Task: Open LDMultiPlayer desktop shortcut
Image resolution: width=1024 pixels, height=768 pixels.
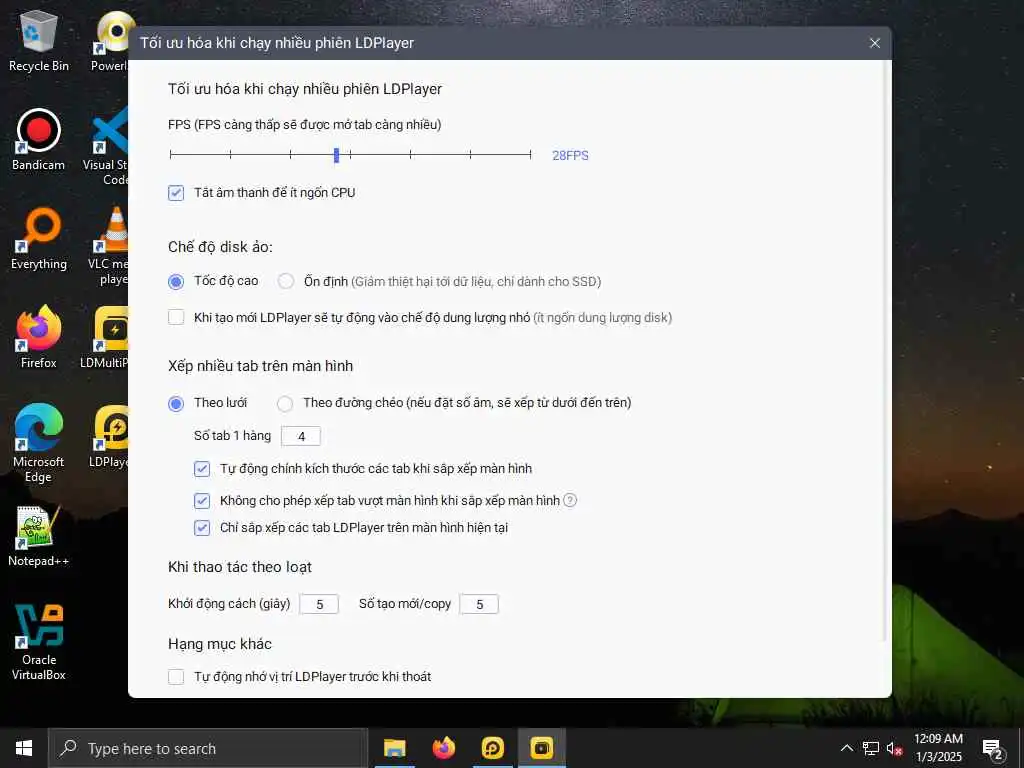Action: point(106,337)
